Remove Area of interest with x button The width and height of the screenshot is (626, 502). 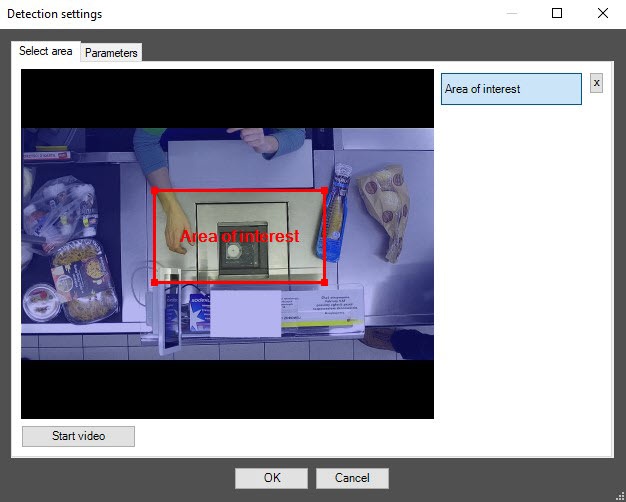(596, 83)
